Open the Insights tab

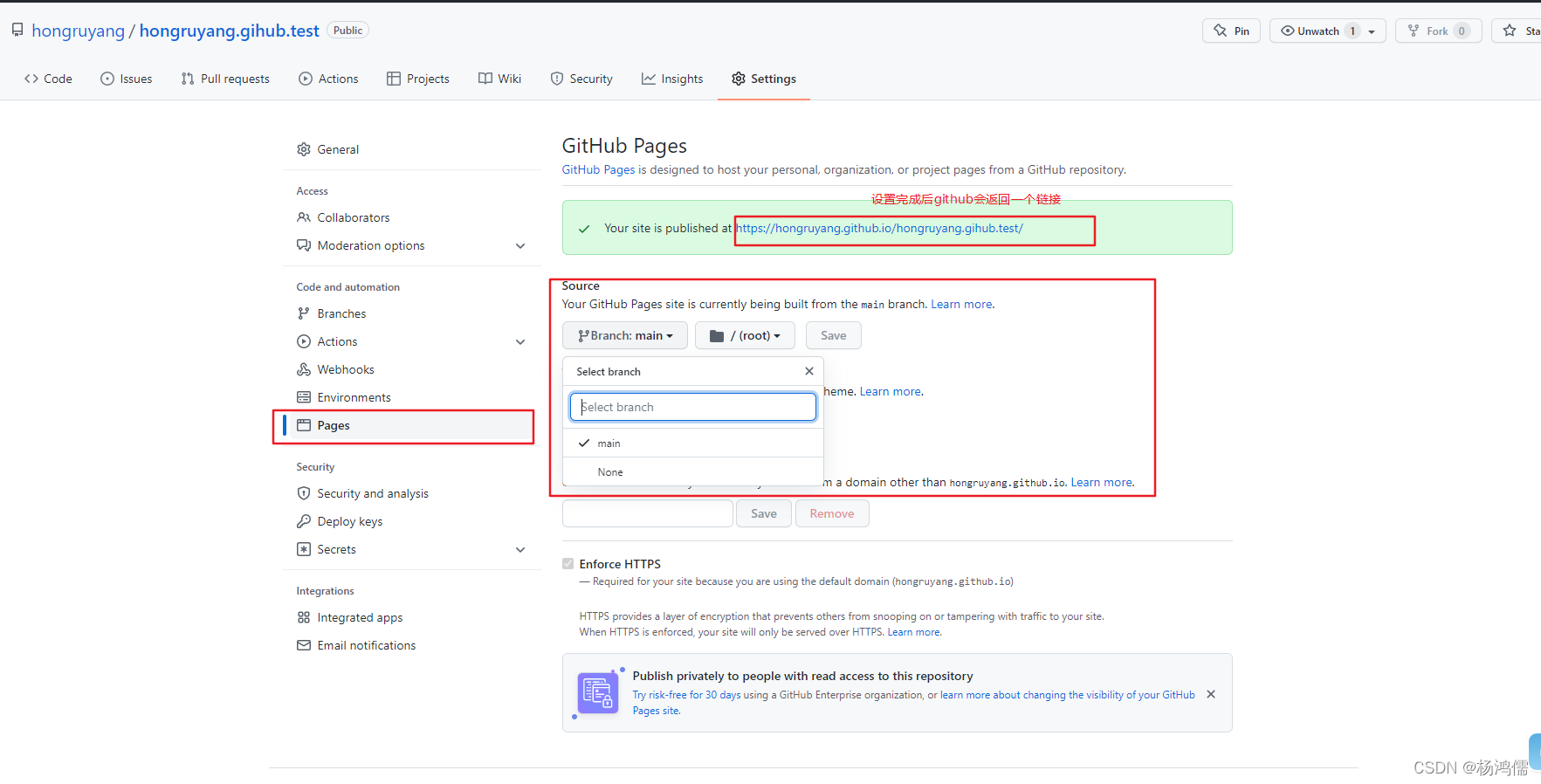672,79
